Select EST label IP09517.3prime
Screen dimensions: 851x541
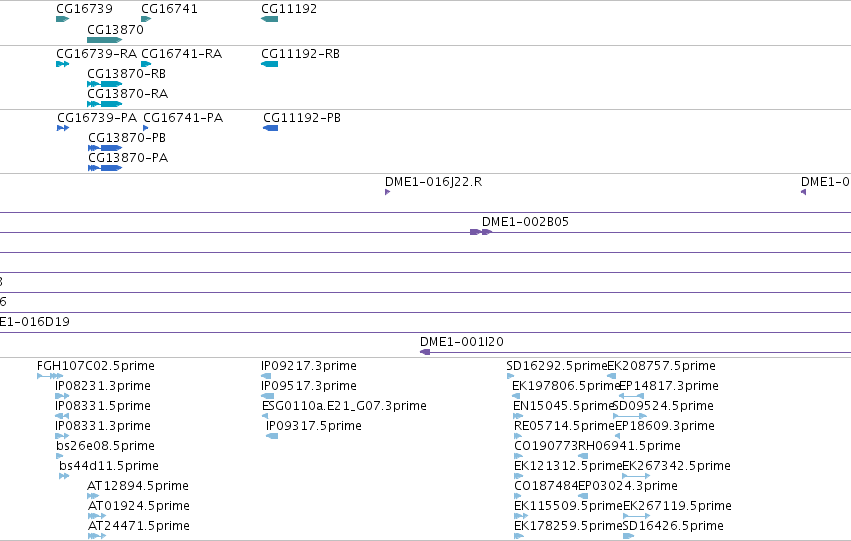[308, 386]
